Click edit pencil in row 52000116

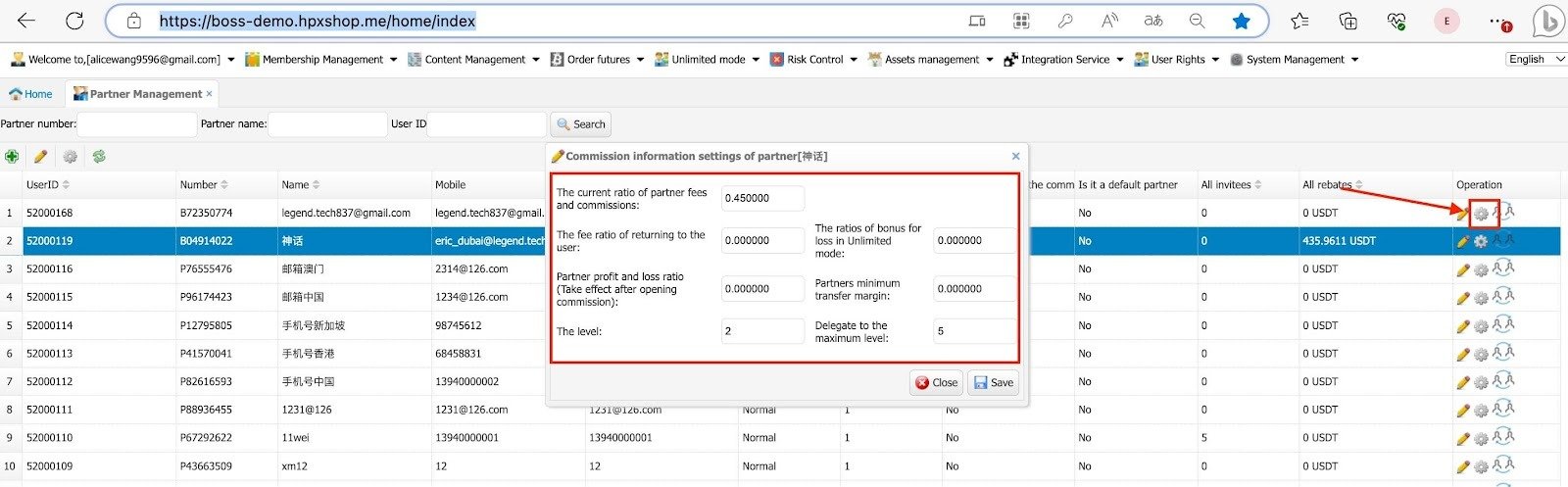pos(1463,269)
